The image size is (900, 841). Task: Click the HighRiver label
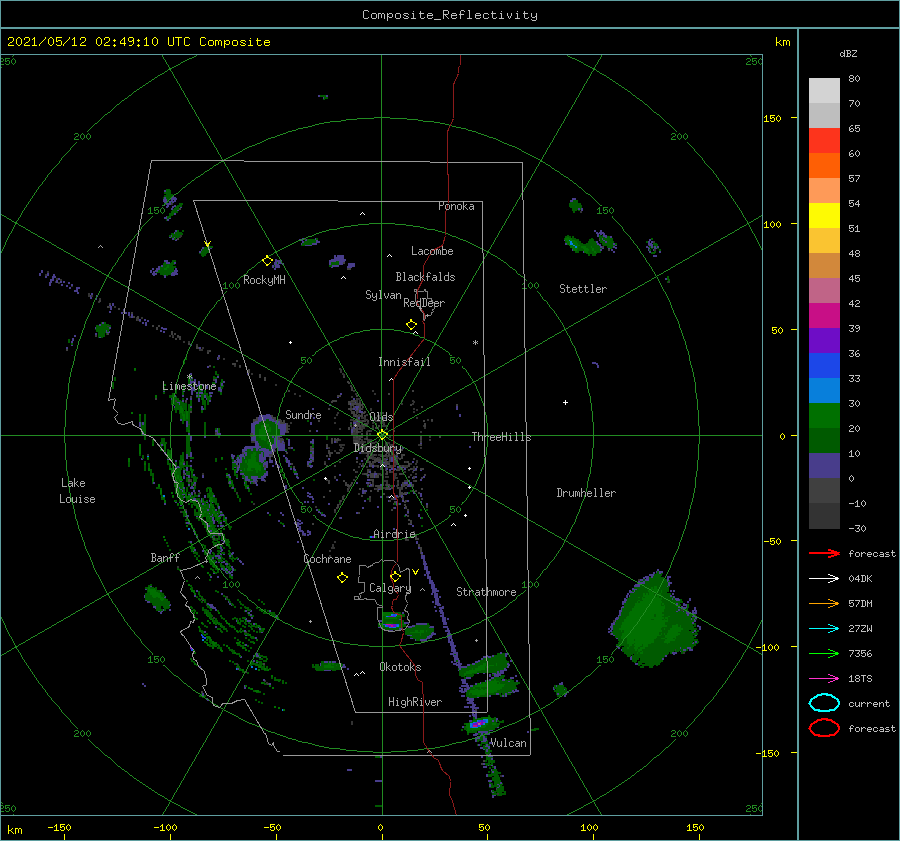pyautogui.click(x=415, y=702)
